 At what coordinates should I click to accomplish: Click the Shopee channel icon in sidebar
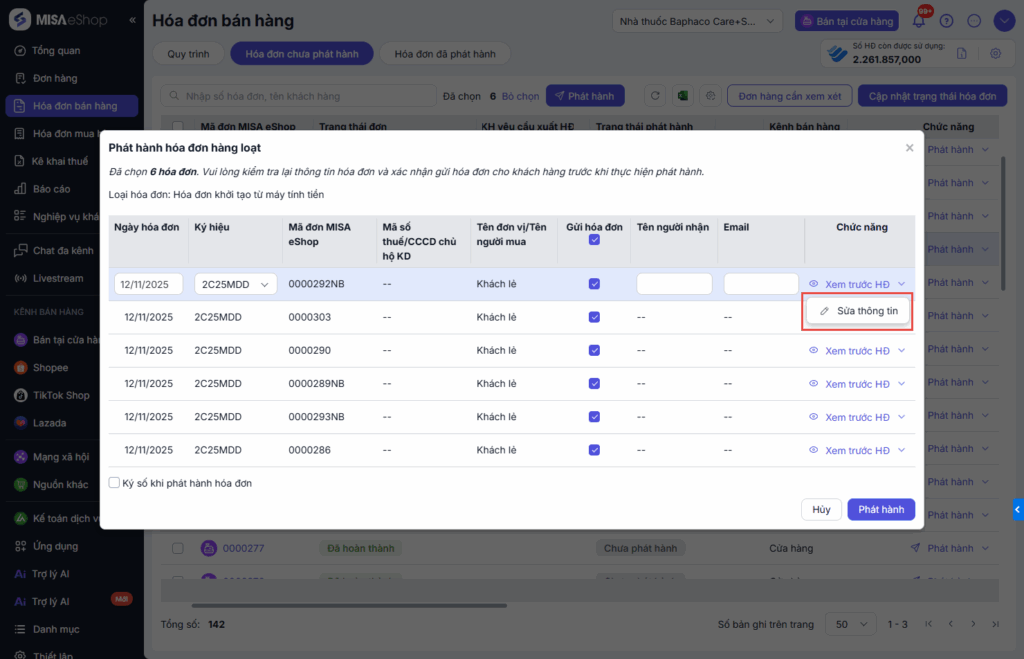(20, 368)
